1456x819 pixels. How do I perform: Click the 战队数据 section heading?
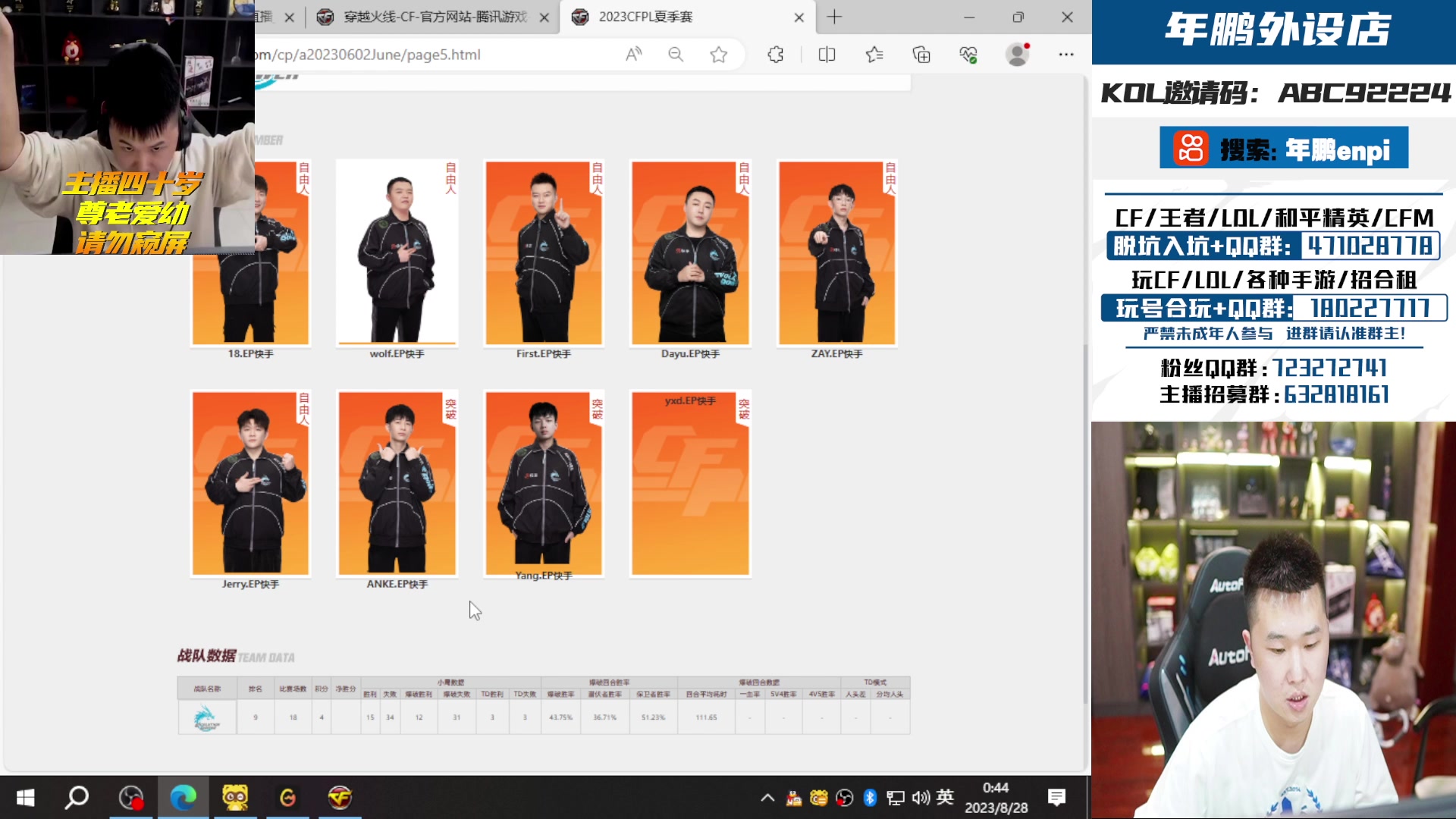(206, 656)
